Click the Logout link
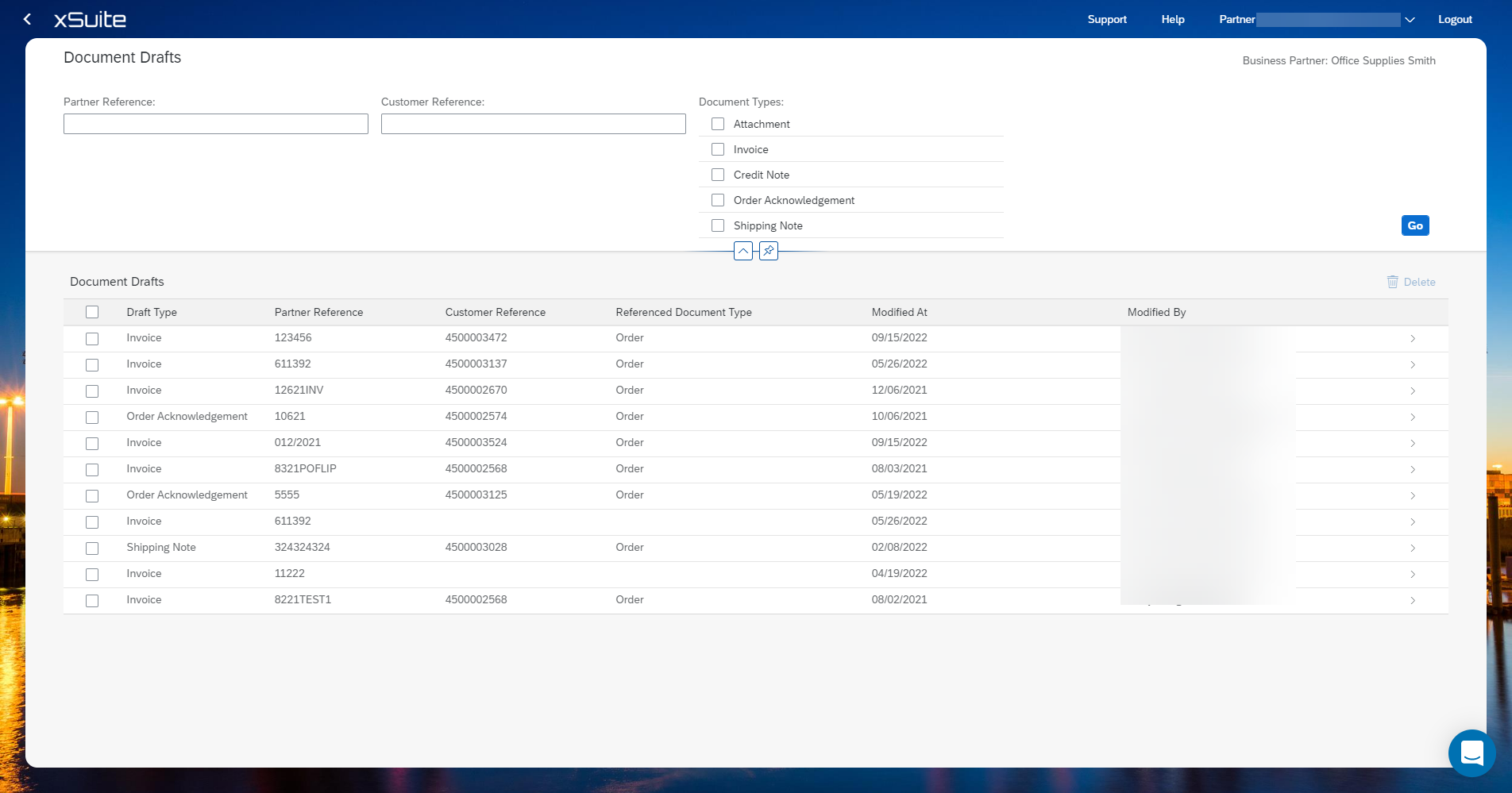Screen dimensions: 1512x793 [1455, 19]
